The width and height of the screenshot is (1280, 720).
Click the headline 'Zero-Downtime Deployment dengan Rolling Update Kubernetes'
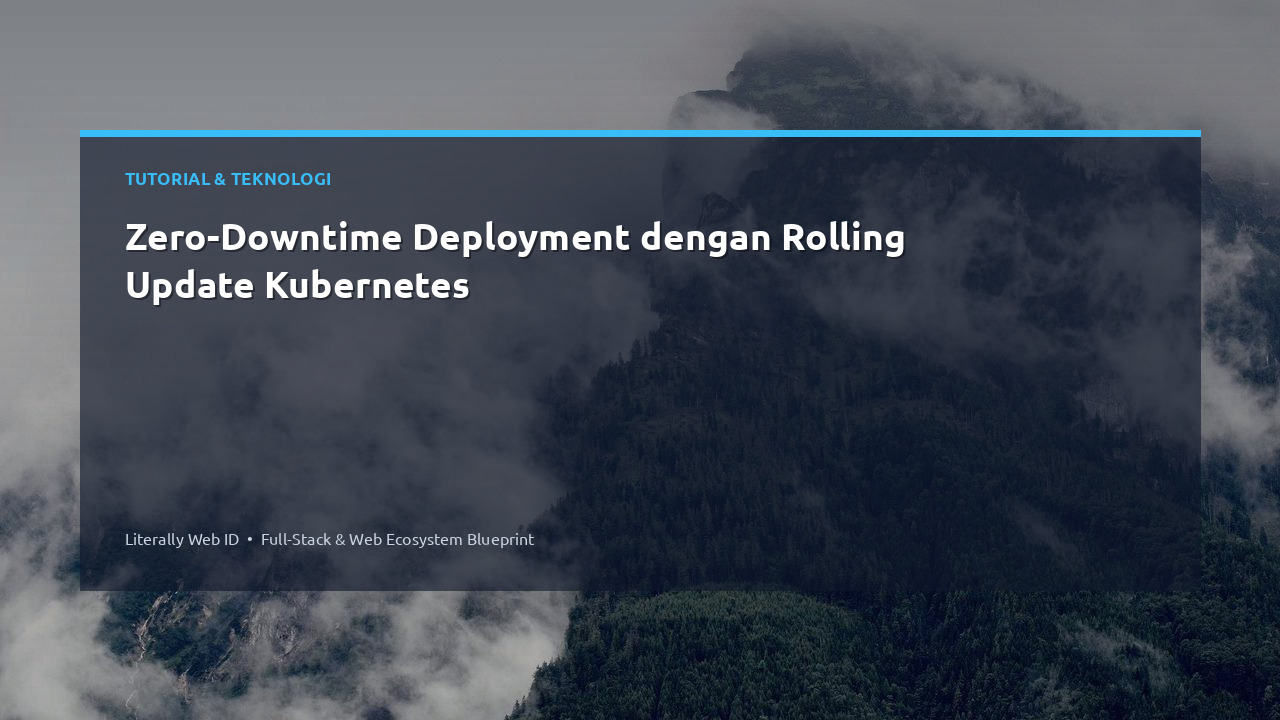pos(515,262)
